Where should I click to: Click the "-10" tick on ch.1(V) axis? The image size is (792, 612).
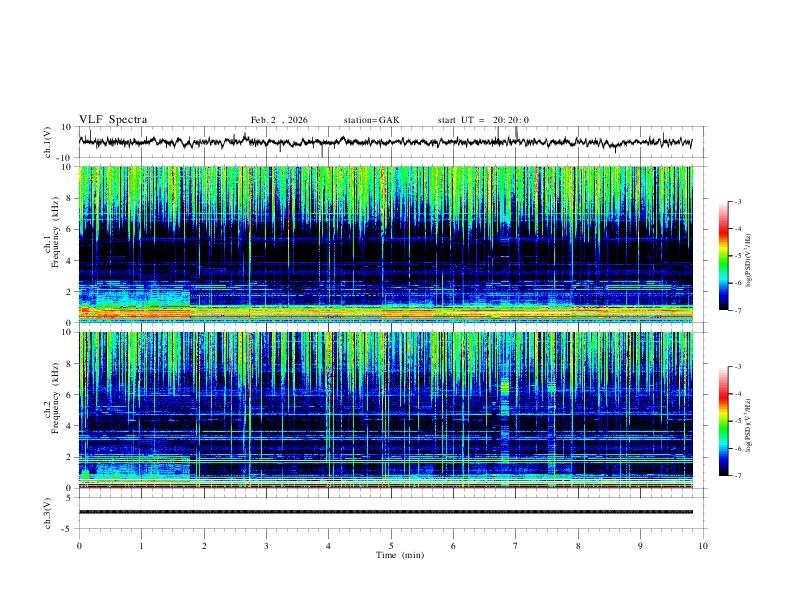tap(65, 158)
